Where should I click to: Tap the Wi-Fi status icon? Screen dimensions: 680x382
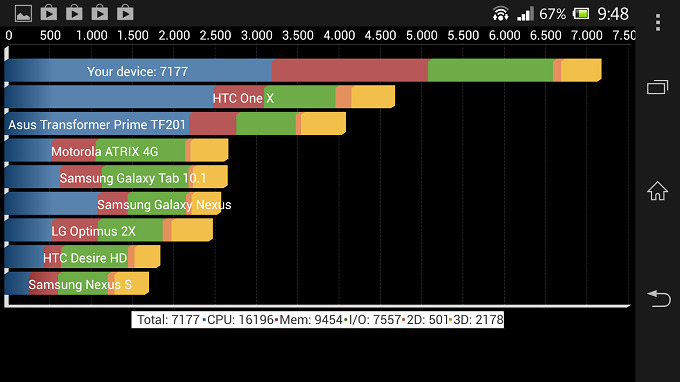[x=500, y=14]
